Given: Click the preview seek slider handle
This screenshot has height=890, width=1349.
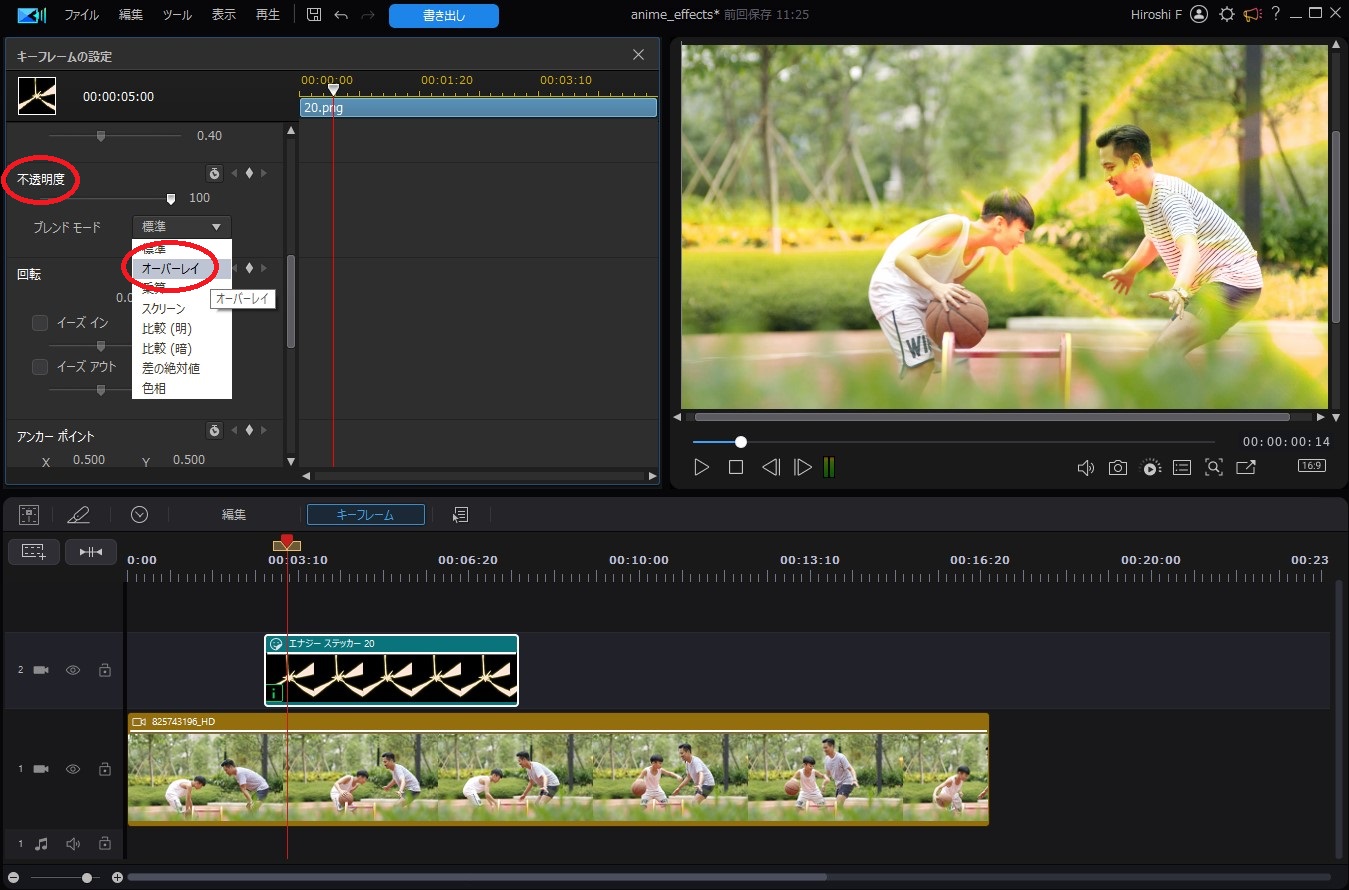Looking at the screenshot, I should tap(741, 441).
